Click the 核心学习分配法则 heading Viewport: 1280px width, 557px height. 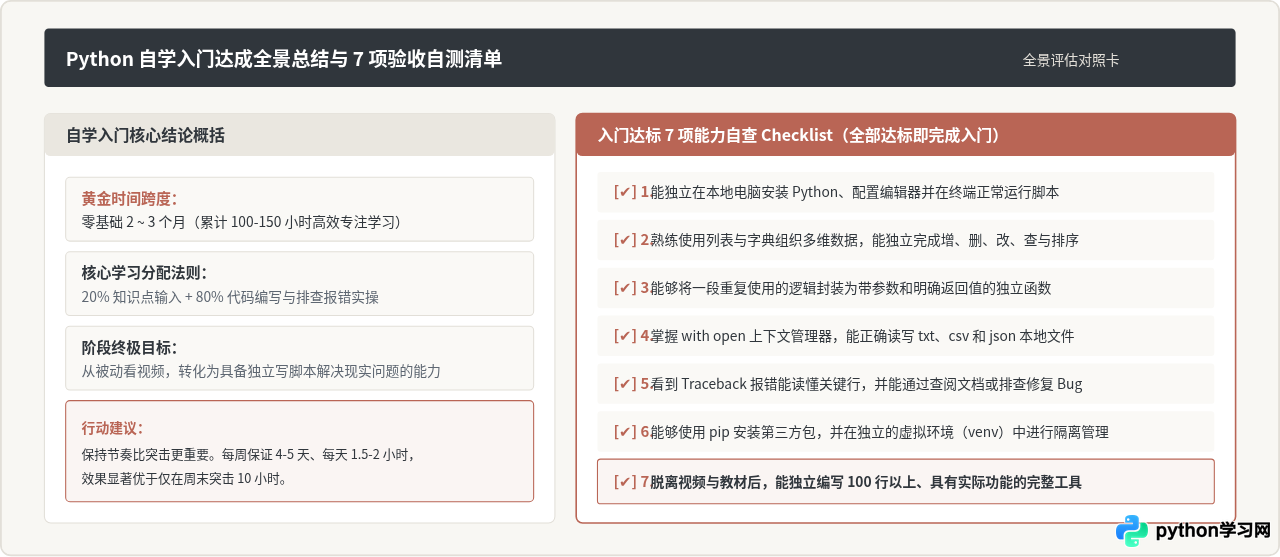click(144, 272)
